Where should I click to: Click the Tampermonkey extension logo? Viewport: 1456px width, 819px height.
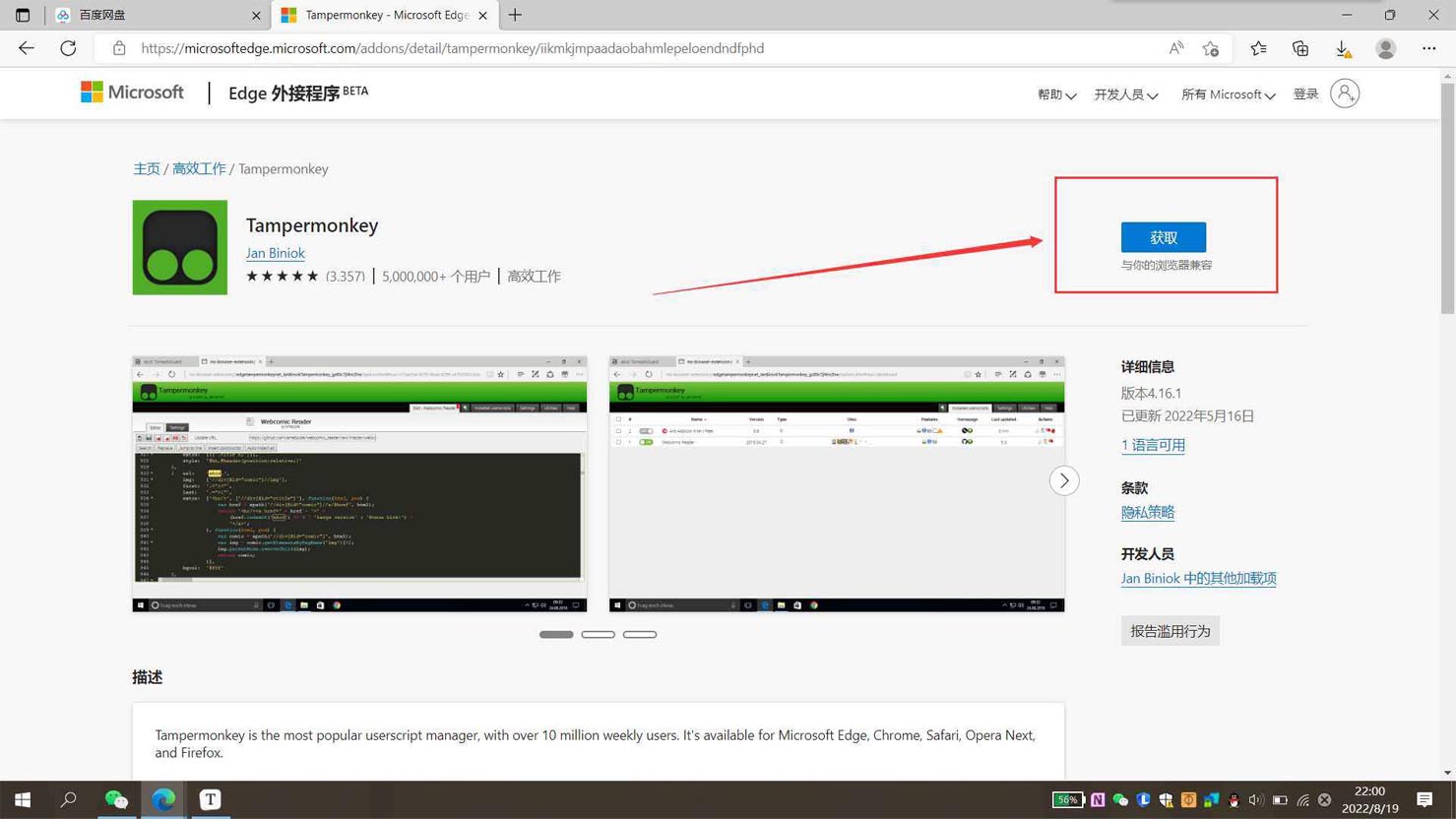pos(180,247)
